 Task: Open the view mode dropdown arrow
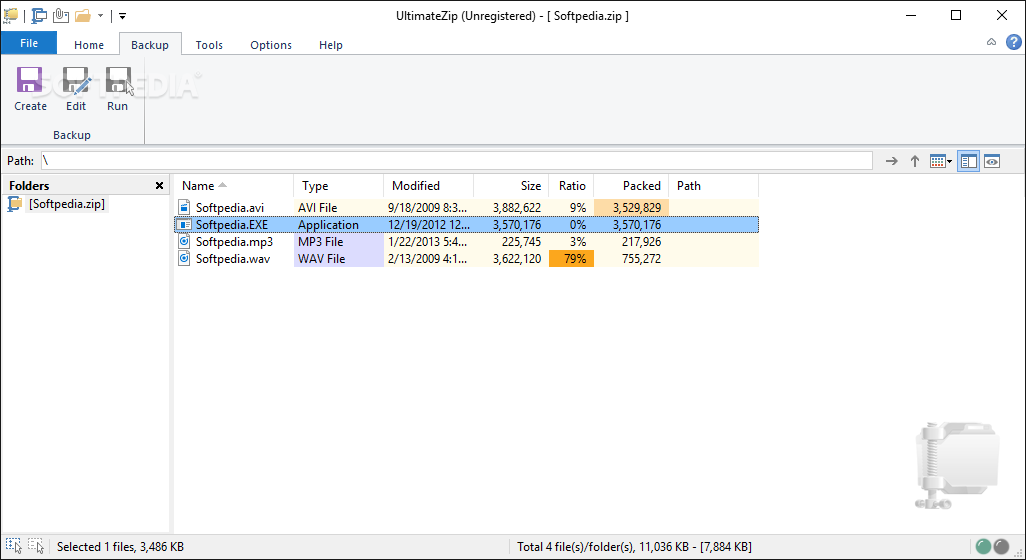pos(949,162)
